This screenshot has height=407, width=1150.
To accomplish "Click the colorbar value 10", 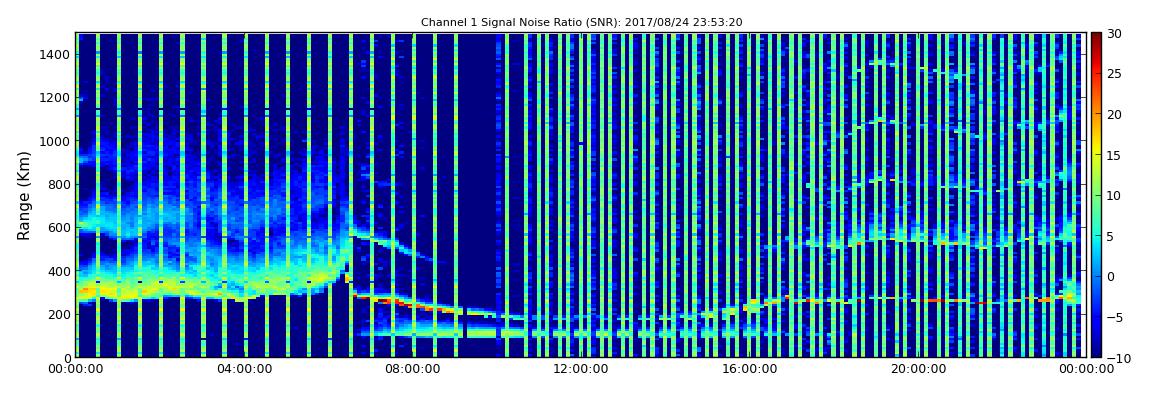I will click(1114, 196).
